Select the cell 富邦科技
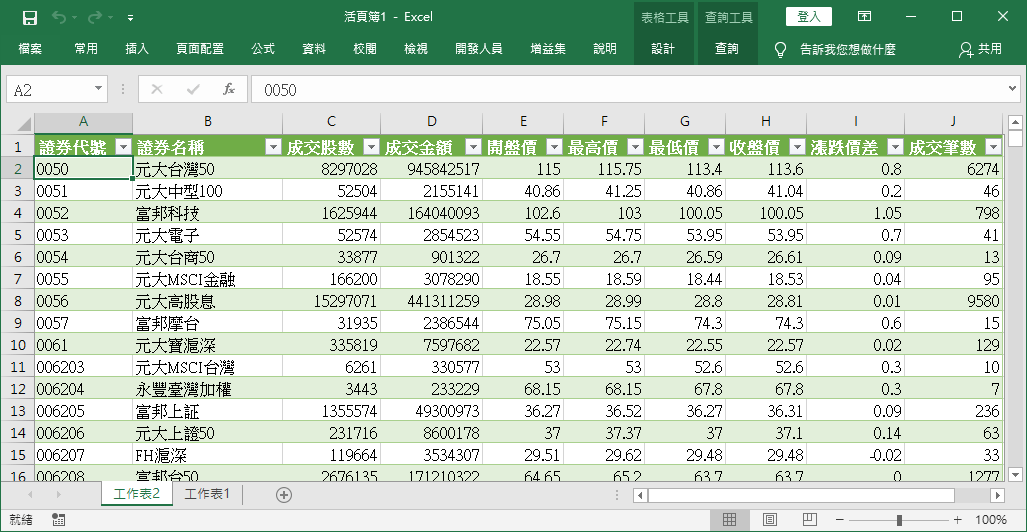This screenshot has height=532, width=1027. 208,213
